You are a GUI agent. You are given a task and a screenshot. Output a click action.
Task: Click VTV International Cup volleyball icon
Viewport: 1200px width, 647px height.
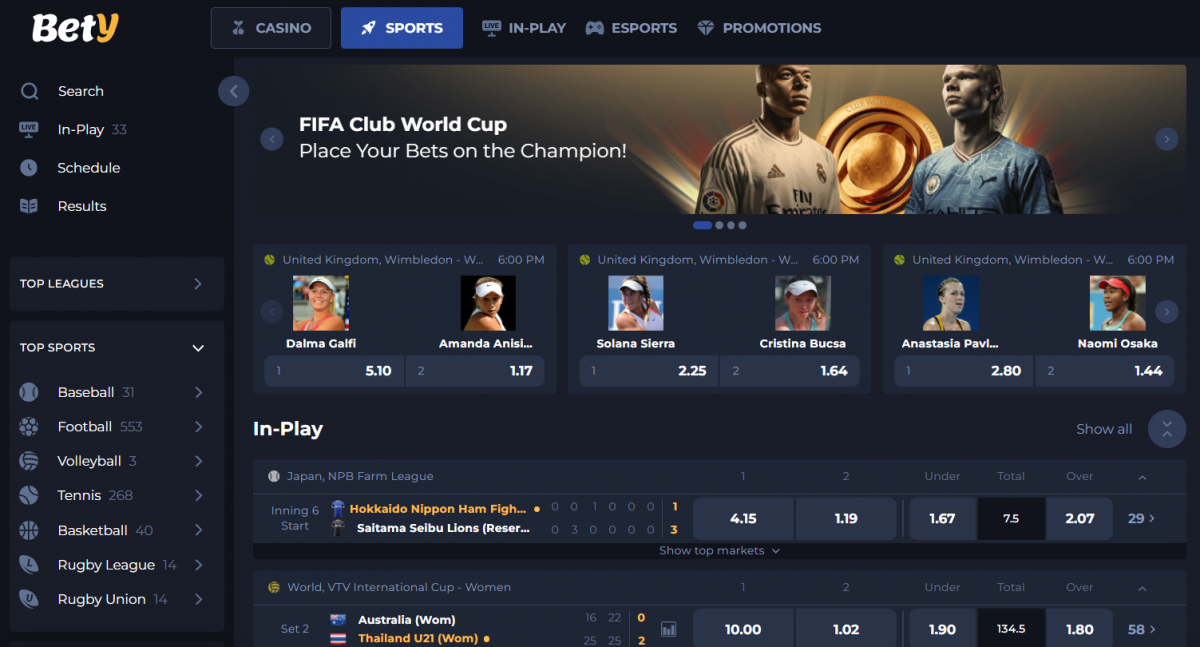point(272,588)
